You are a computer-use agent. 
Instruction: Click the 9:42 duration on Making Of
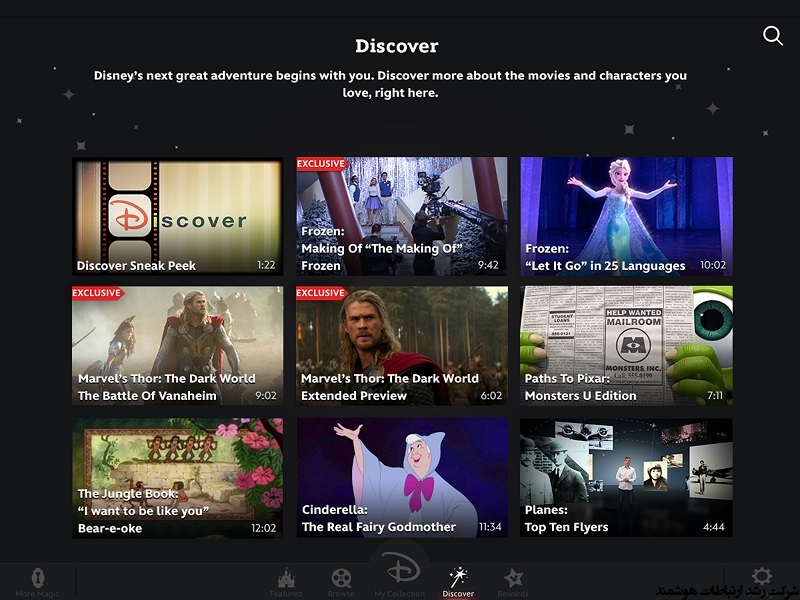[488, 265]
